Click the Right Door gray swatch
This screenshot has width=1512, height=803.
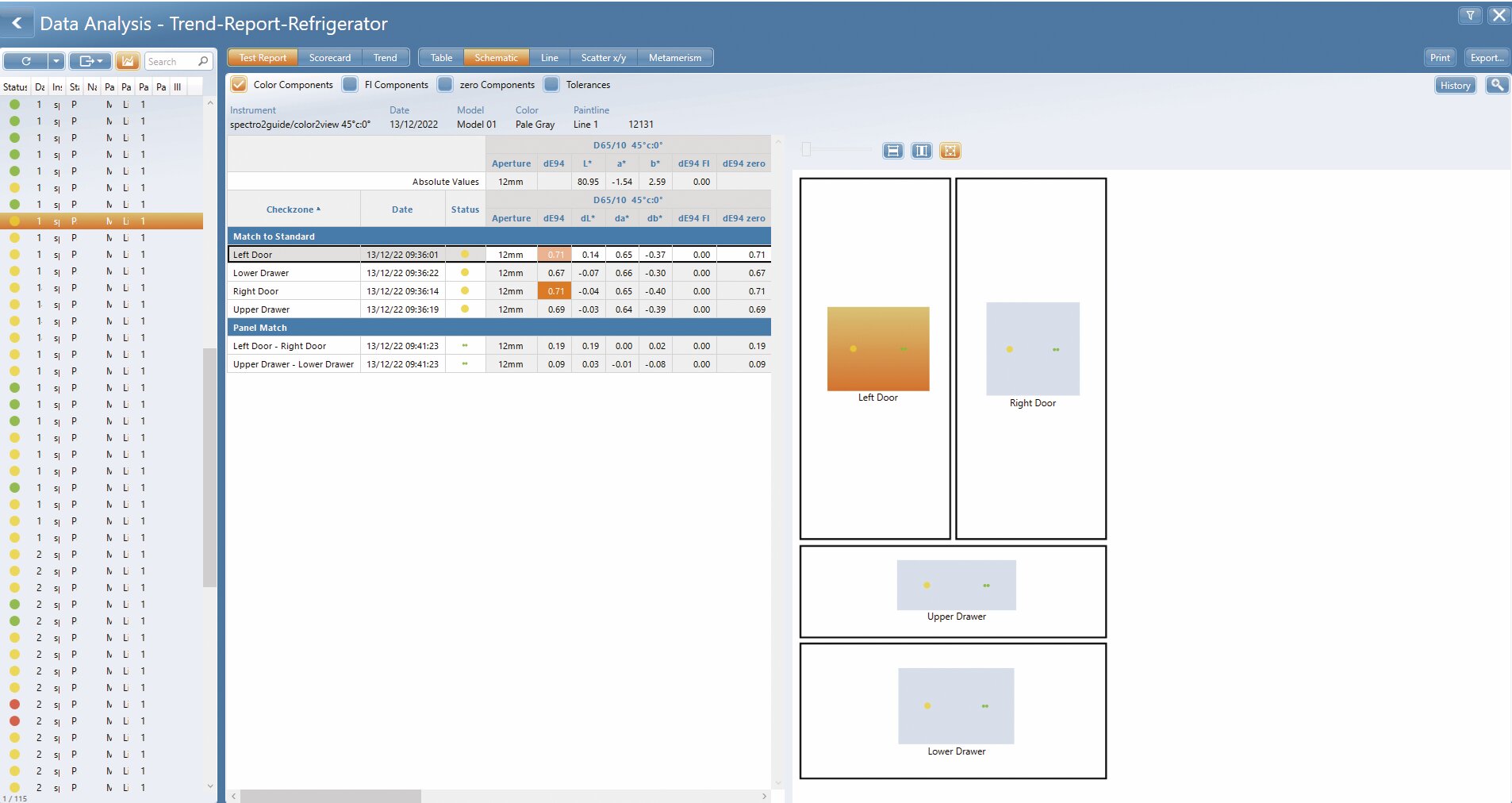click(x=1033, y=348)
